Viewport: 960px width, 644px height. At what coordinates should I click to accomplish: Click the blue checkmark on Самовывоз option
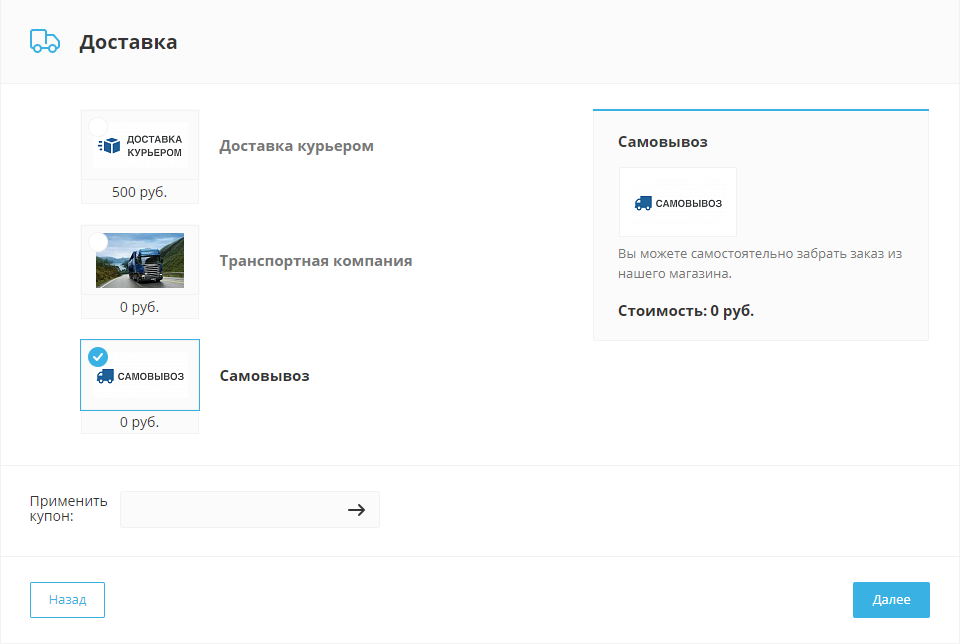coord(98,357)
